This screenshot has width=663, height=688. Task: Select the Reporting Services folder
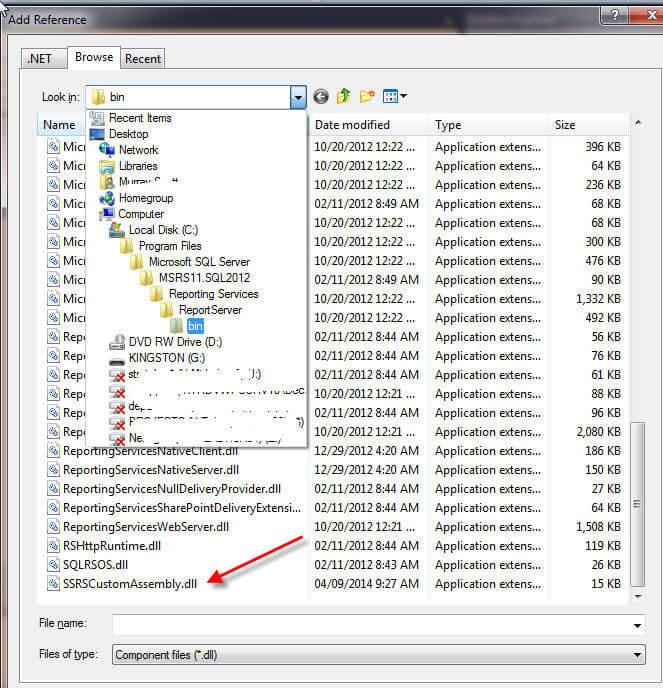(214, 294)
